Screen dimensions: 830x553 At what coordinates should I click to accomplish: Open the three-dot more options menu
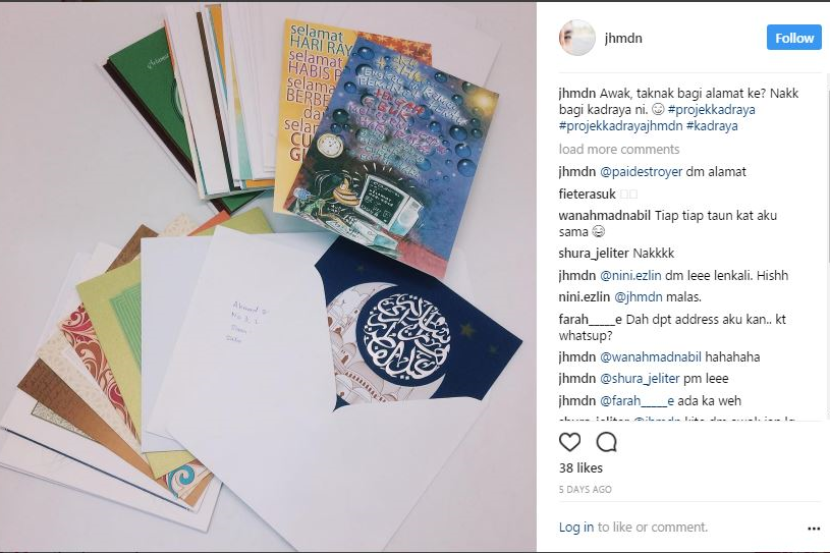tap(814, 529)
